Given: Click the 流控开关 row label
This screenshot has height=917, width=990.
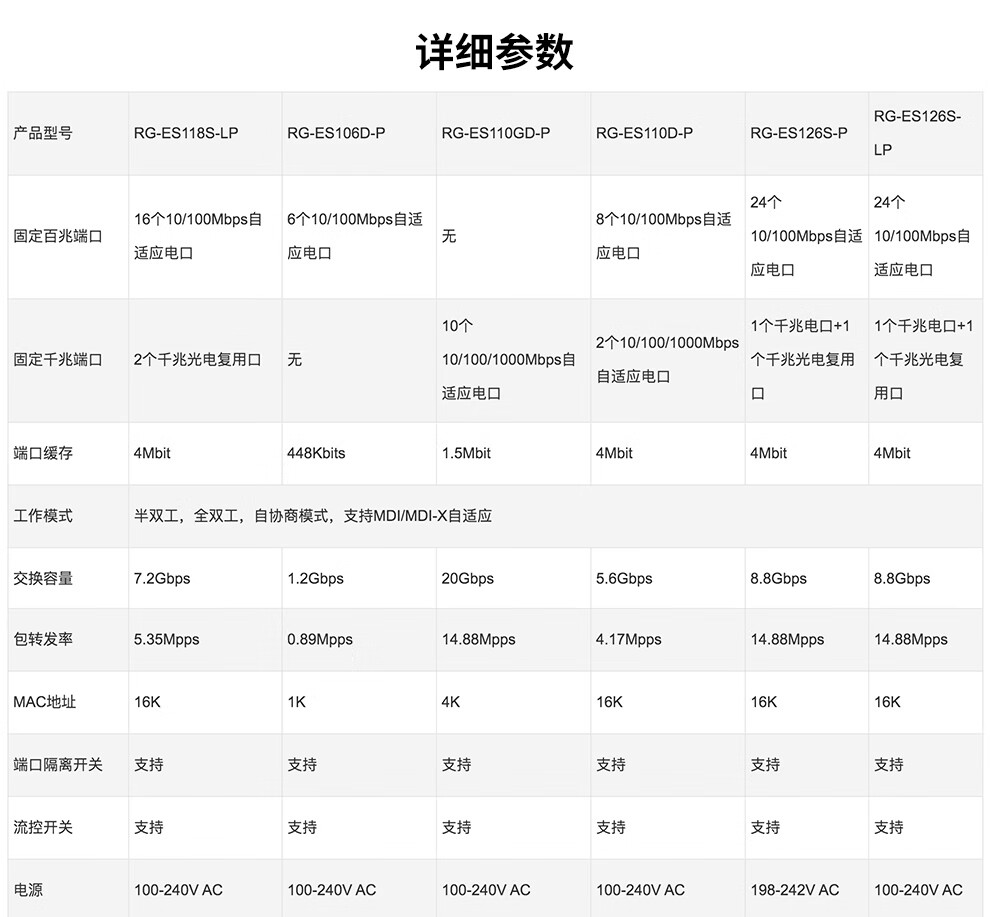Looking at the screenshot, I should pos(43,827).
